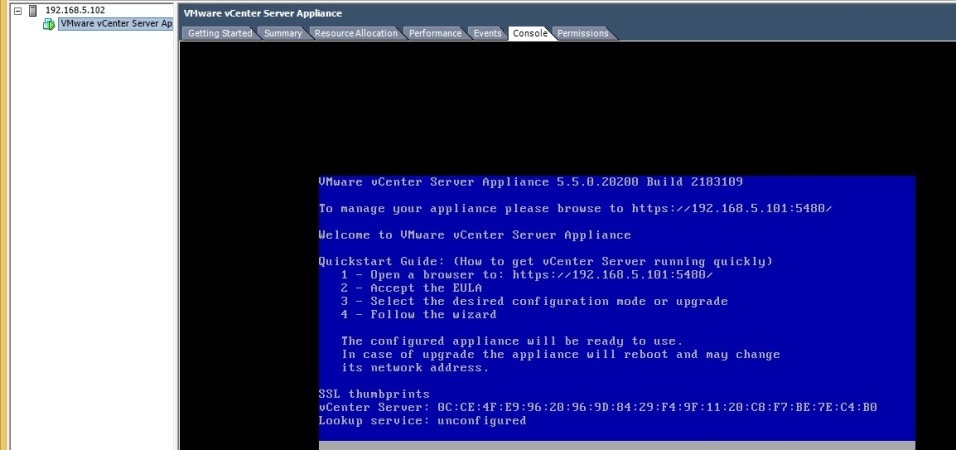Click step 3 'Select the desired configuration mode' line
Screen dimensions: 956x450
tap(534, 301)
